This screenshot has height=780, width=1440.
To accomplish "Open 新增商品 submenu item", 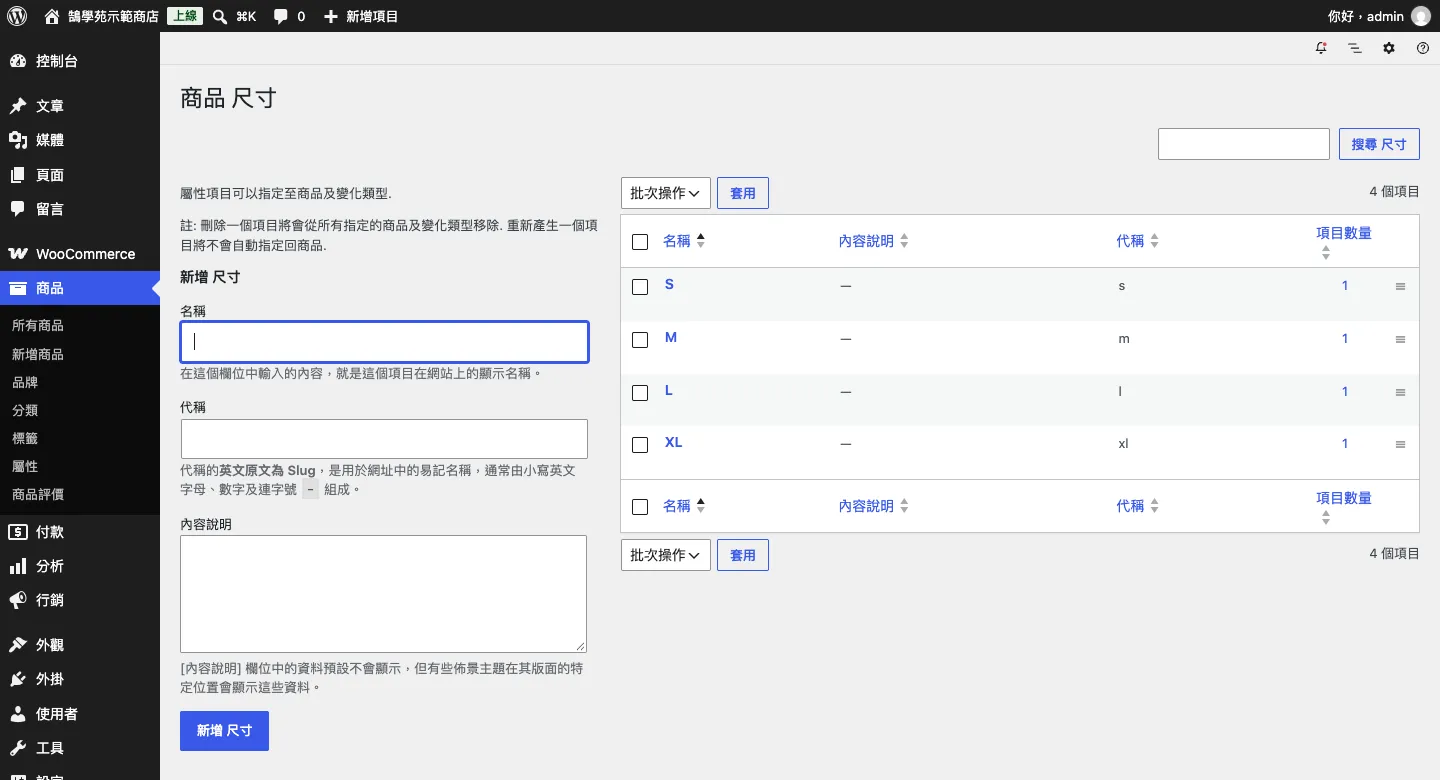I will pos(38,354).
